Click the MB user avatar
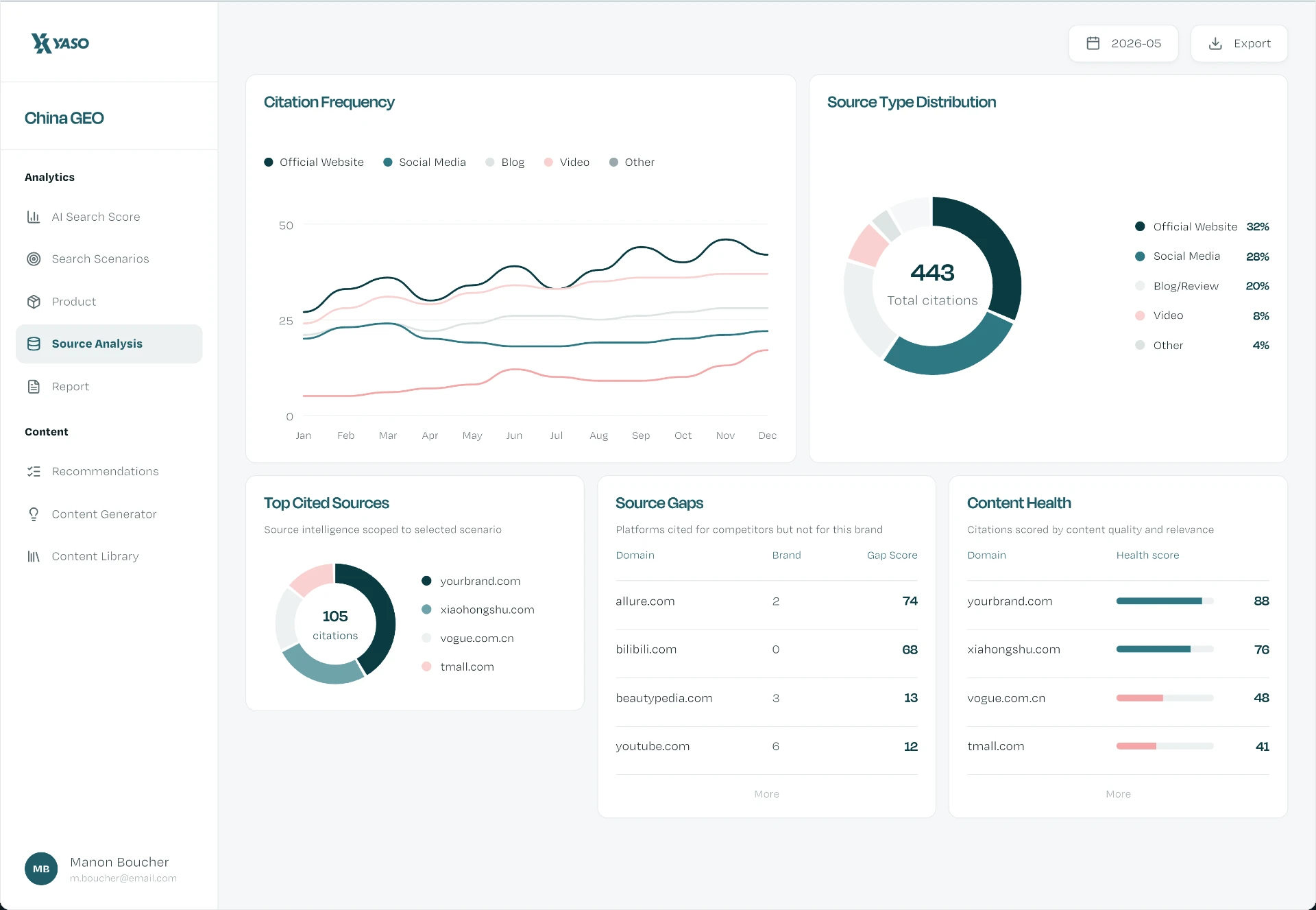Screen dimensions: 1316x910 (41, 869)
